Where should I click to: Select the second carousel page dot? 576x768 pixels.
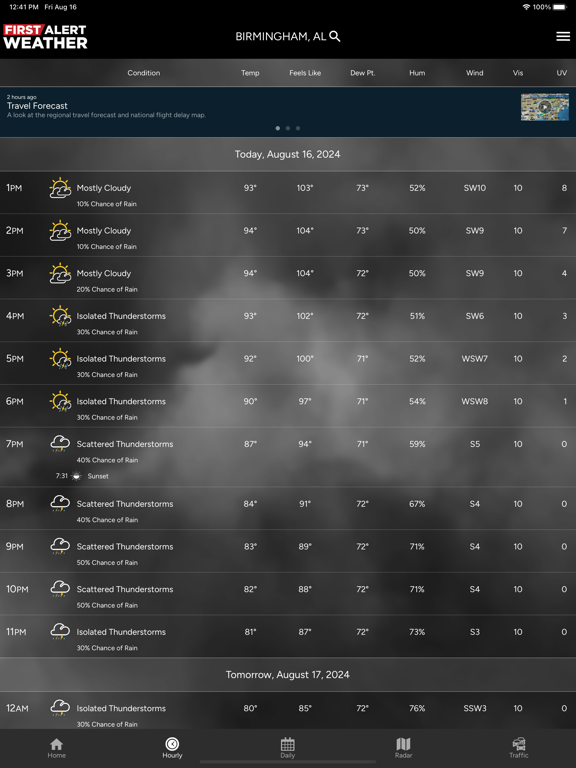point(288,128)
